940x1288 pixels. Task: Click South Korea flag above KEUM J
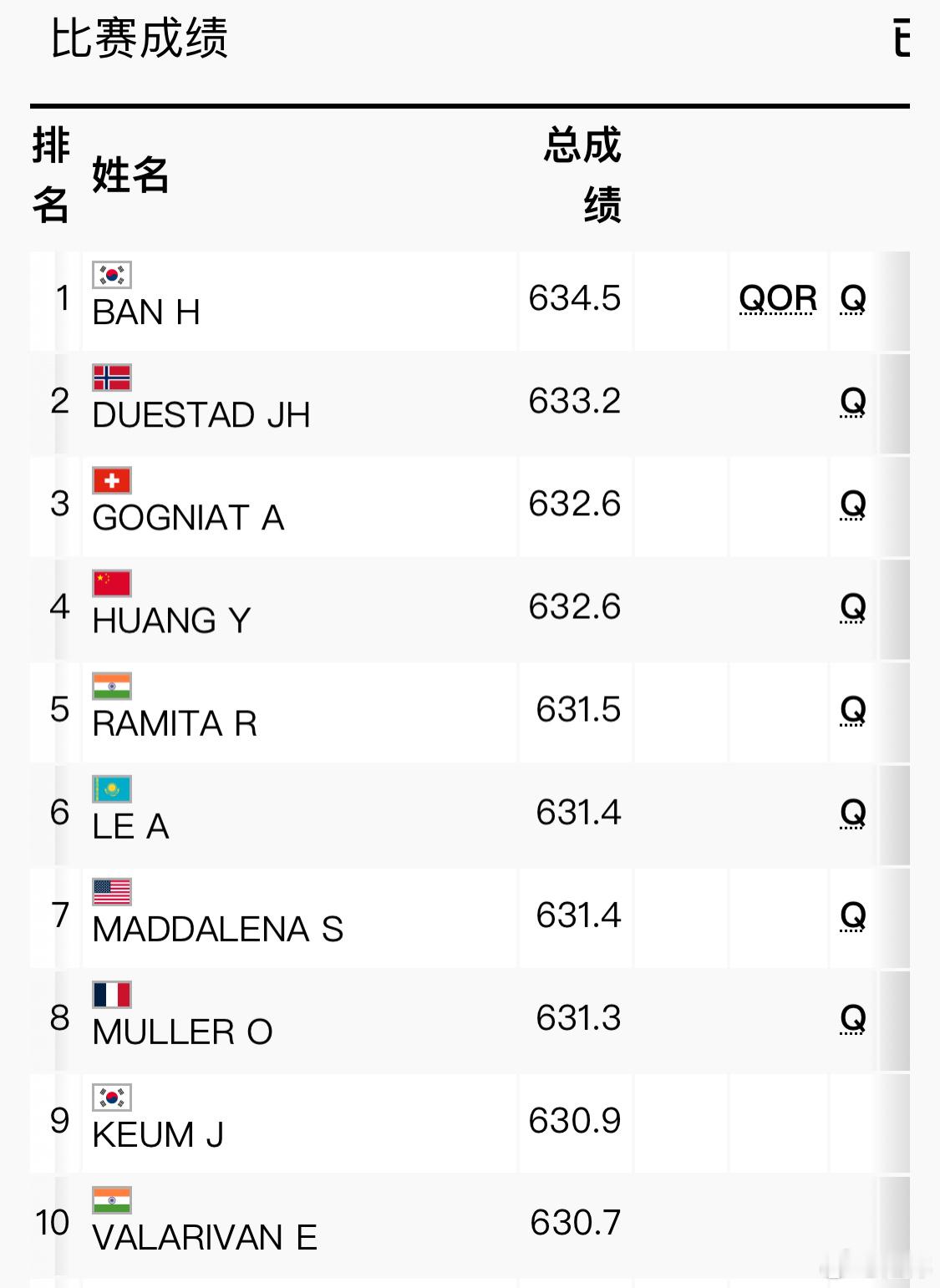(112, 1097)
